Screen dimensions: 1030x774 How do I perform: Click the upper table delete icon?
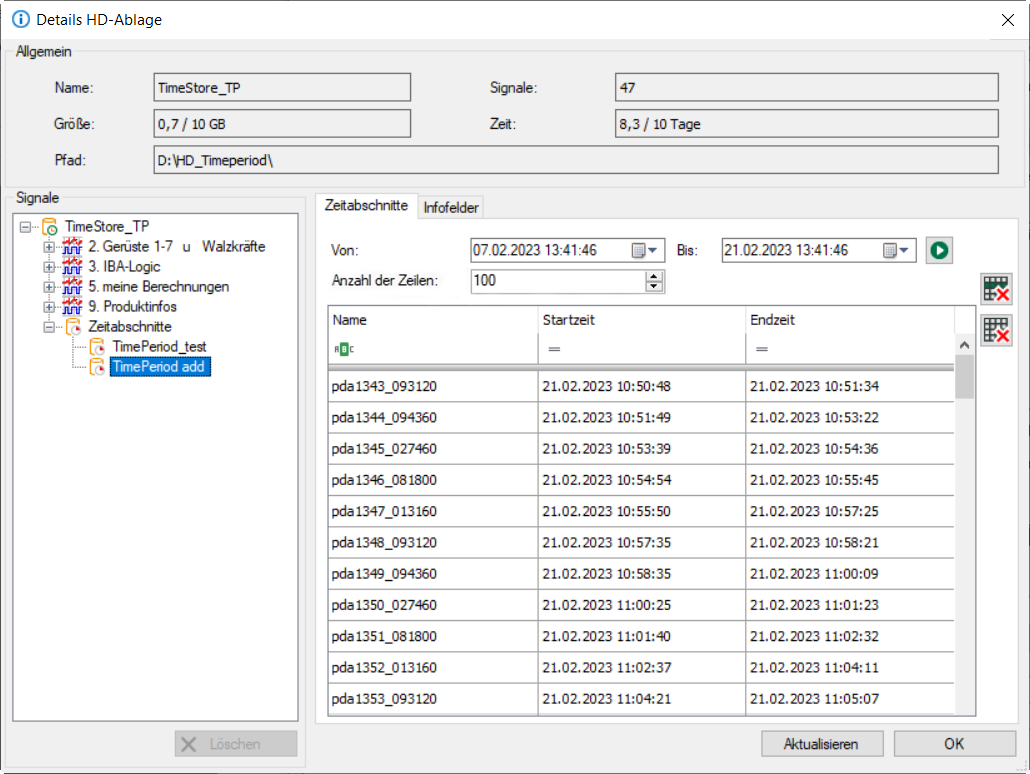[x=996, y=289]
